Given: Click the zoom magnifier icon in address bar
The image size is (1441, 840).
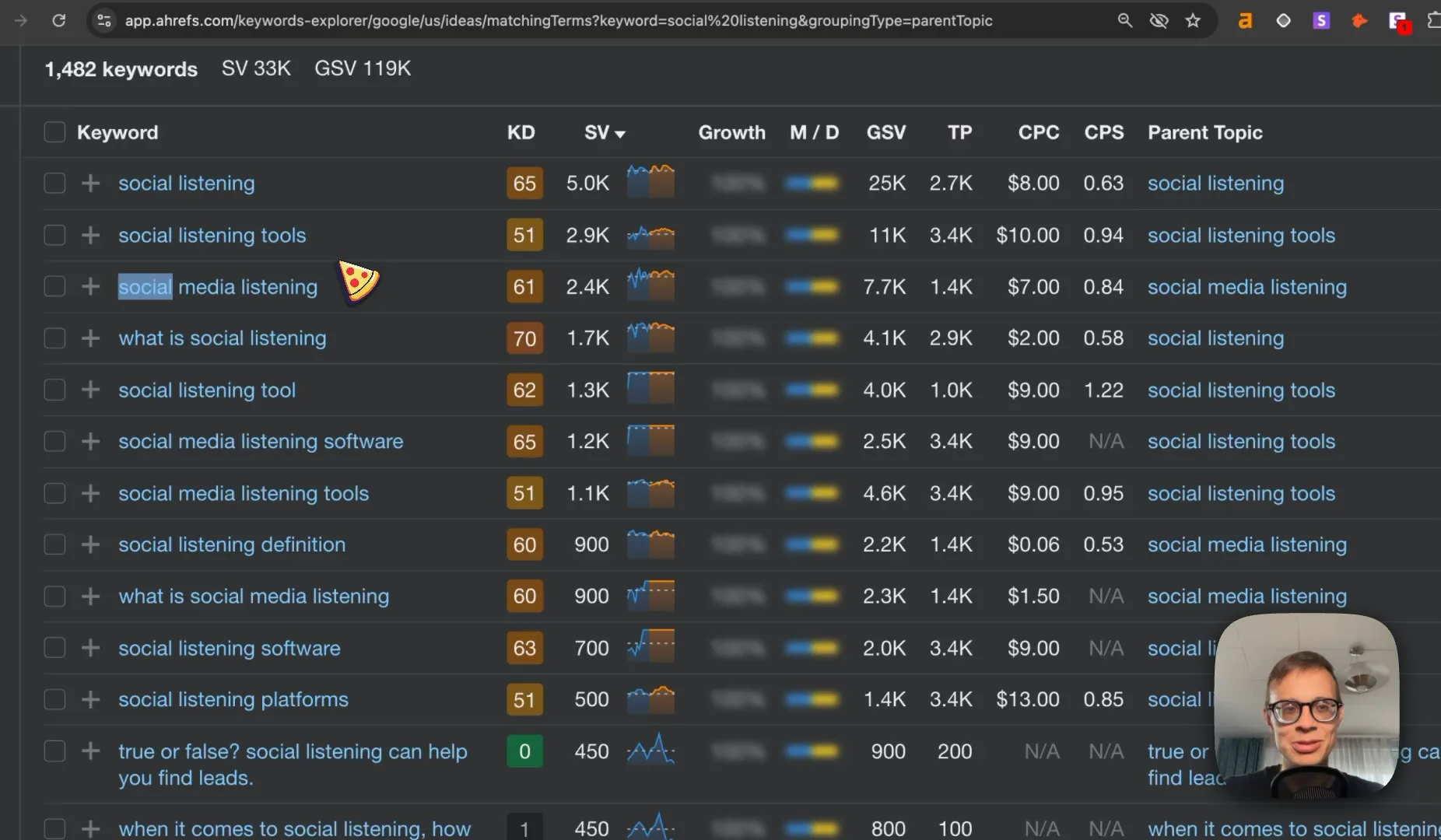Looking at the screenshot, I should (1124, 21).
